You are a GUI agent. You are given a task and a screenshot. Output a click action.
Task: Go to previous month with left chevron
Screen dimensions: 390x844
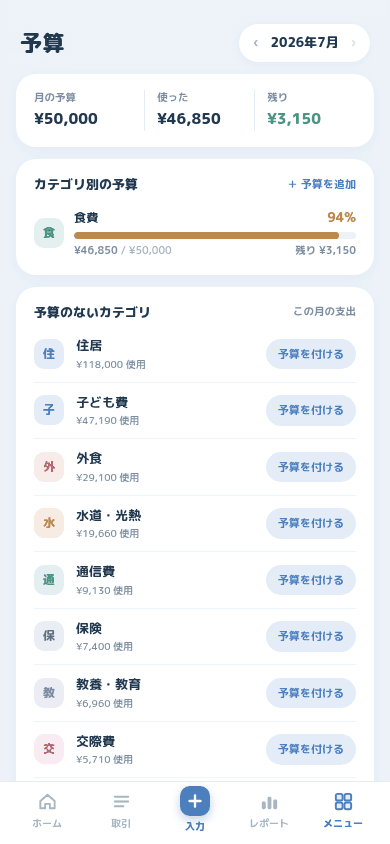[256, 43]
